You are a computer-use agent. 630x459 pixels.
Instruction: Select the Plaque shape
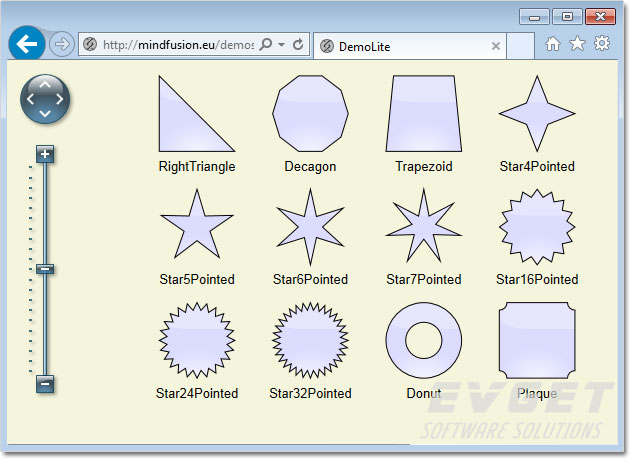tap(537, 340)
